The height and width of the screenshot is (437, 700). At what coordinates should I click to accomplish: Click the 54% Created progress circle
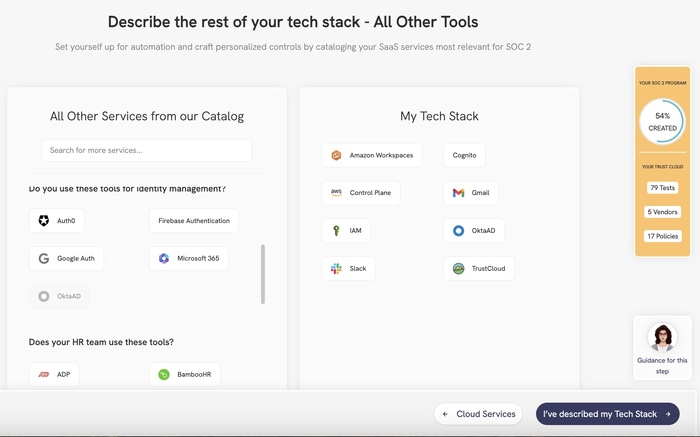(662, 121)
